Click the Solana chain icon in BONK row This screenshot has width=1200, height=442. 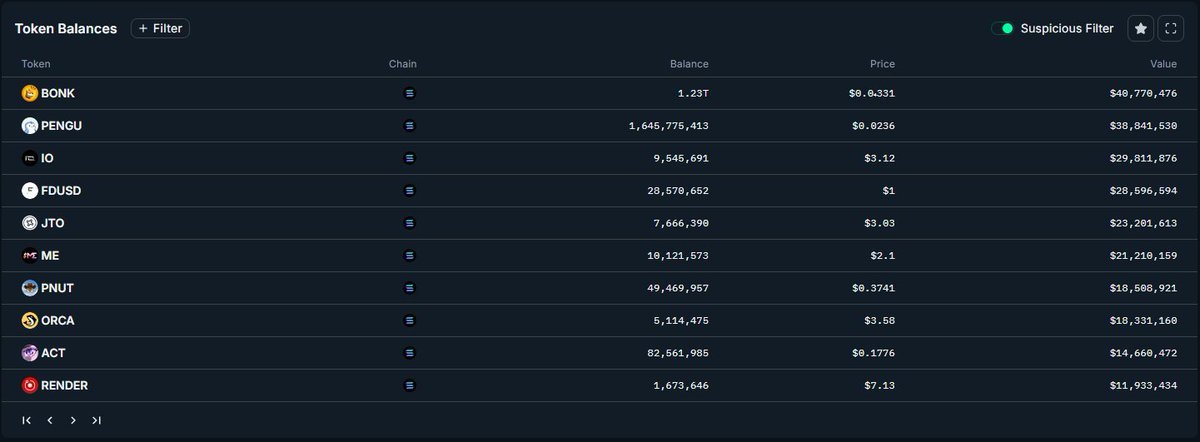pos(408,93)
